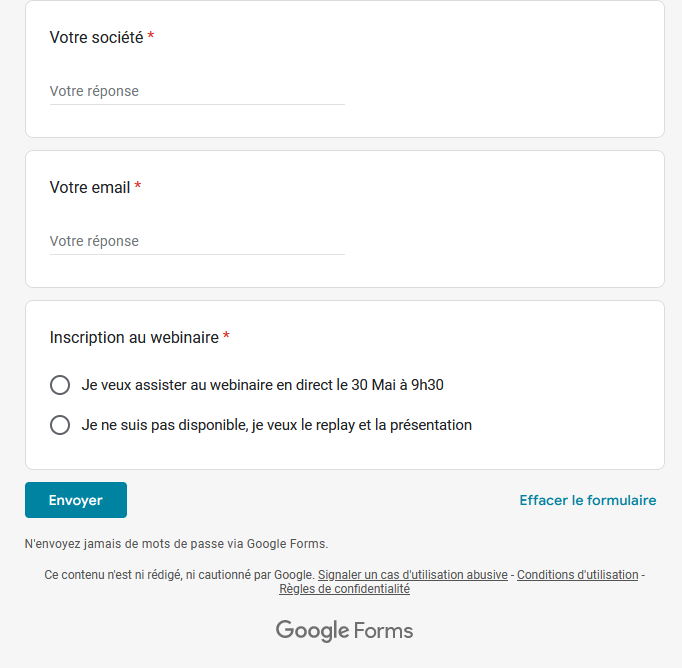Submit the form with the Envoyer button
The height and width of the screenshot is (668, 682).
(76, 500)
